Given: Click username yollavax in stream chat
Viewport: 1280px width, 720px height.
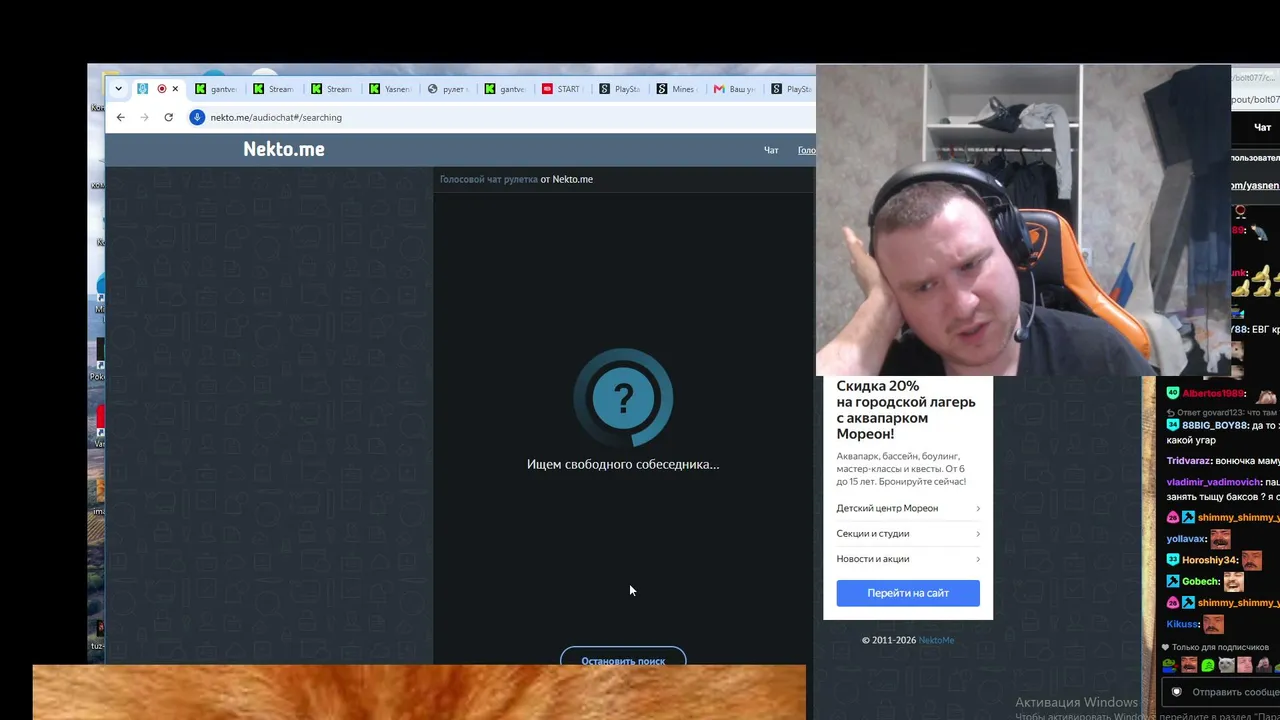Looking at the screenshot, I should [1186, 539].
